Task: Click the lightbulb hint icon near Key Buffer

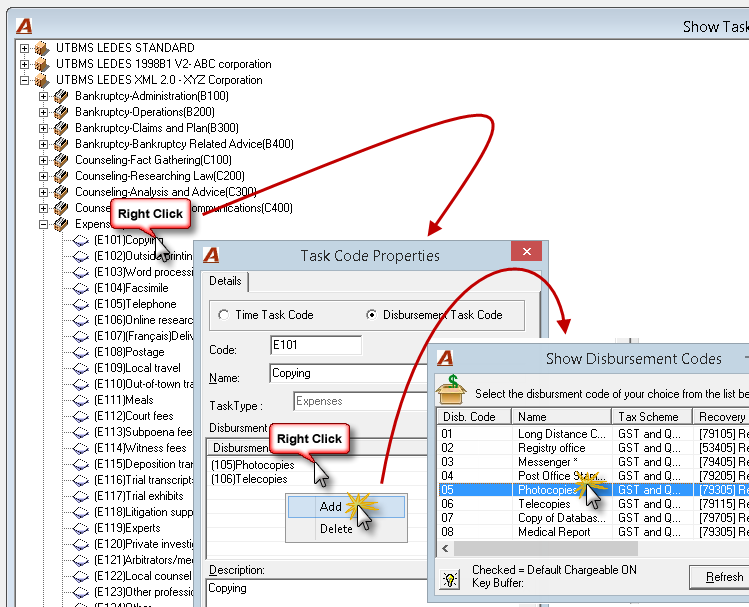Action: click(450, 579)
